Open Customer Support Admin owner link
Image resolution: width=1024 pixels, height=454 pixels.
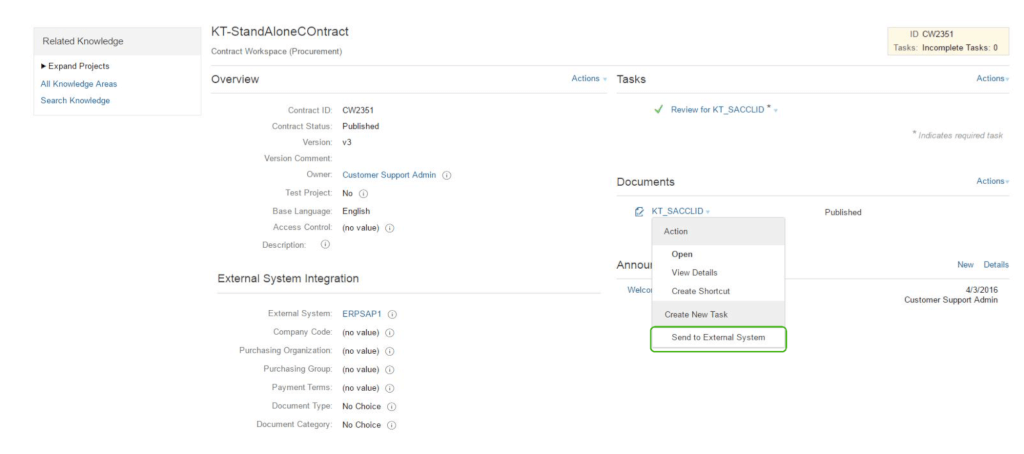click(x=389, y=175)
